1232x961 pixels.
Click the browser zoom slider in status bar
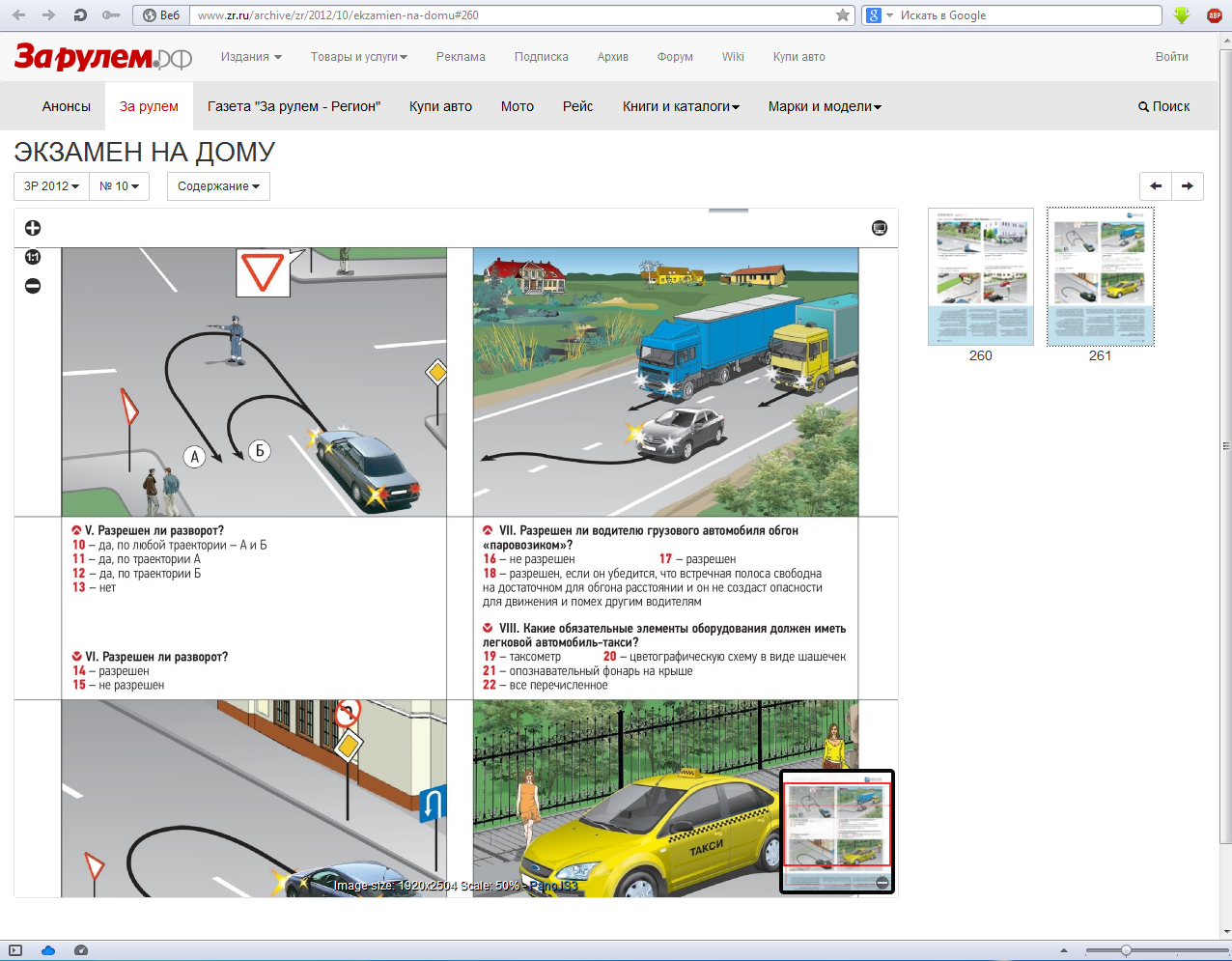click(1126, 951)
